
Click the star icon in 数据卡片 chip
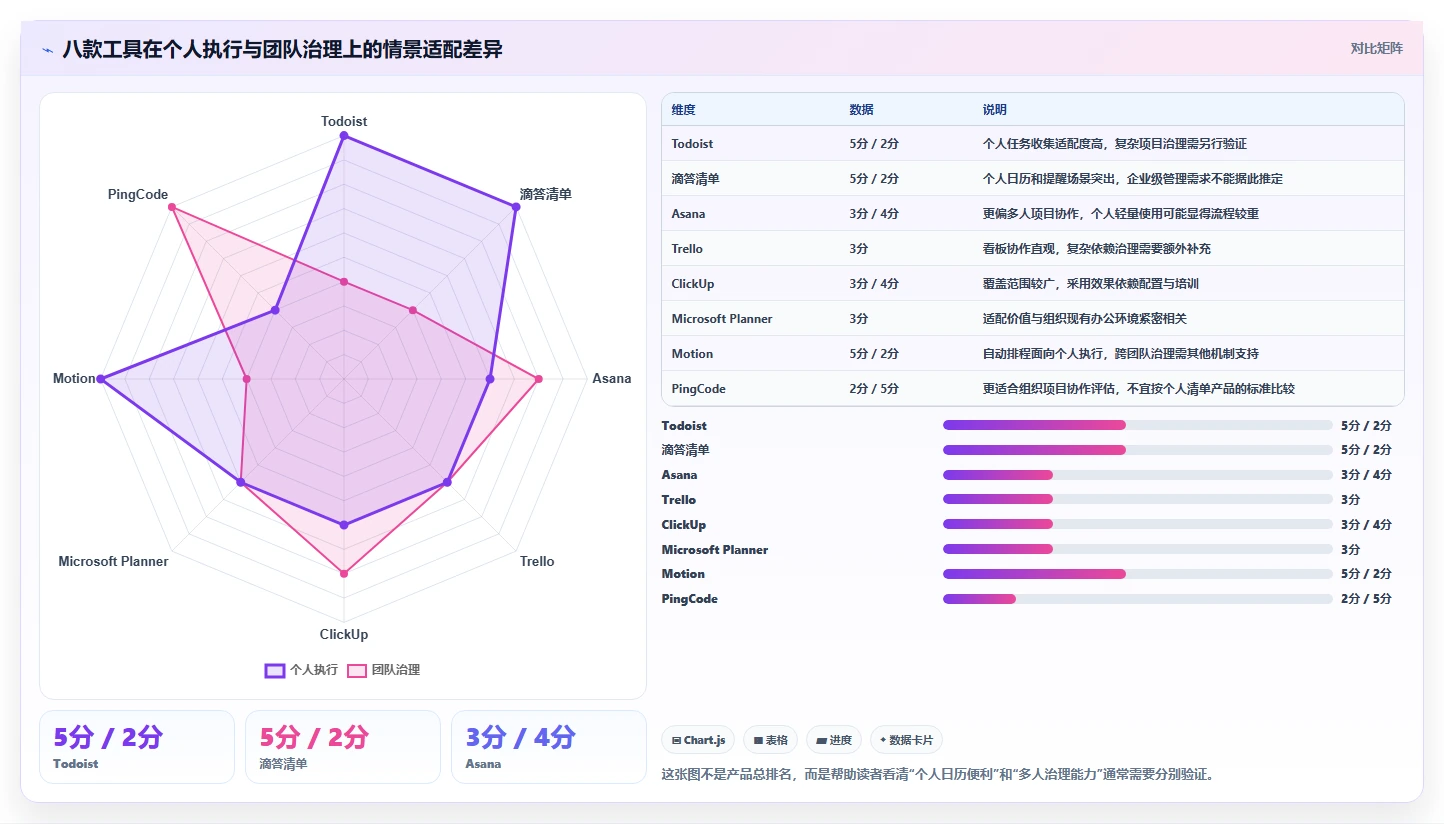point(883,741)
